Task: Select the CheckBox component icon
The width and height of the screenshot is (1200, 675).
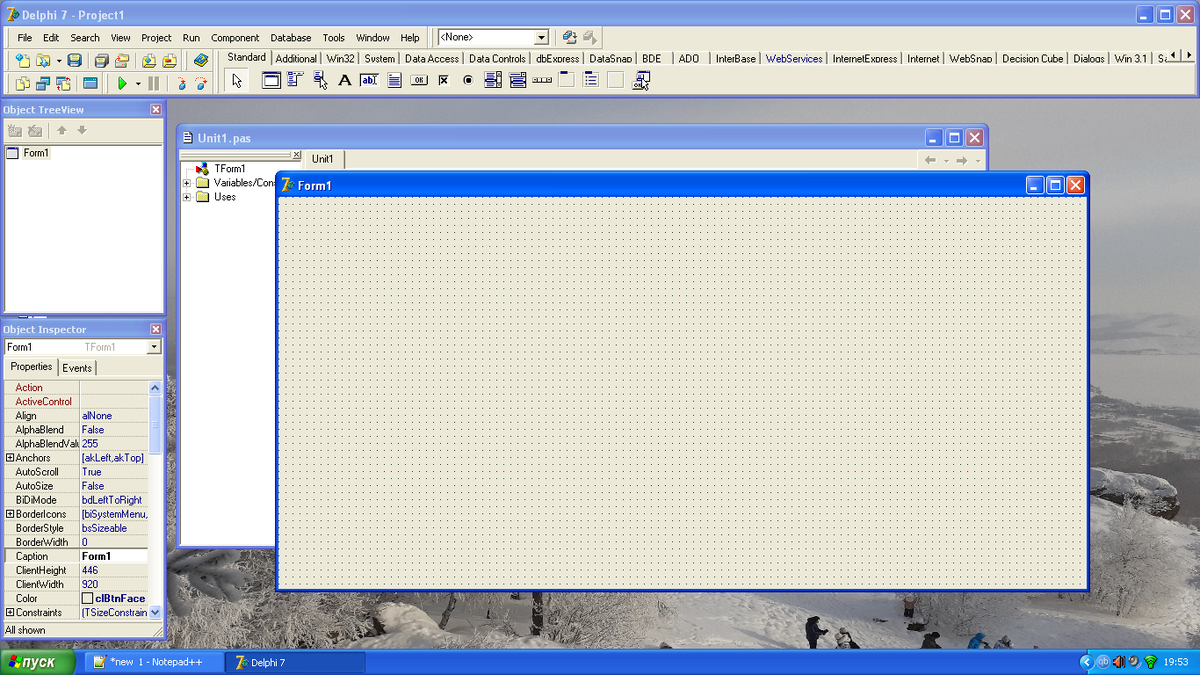Action: (x=443, y=80)
